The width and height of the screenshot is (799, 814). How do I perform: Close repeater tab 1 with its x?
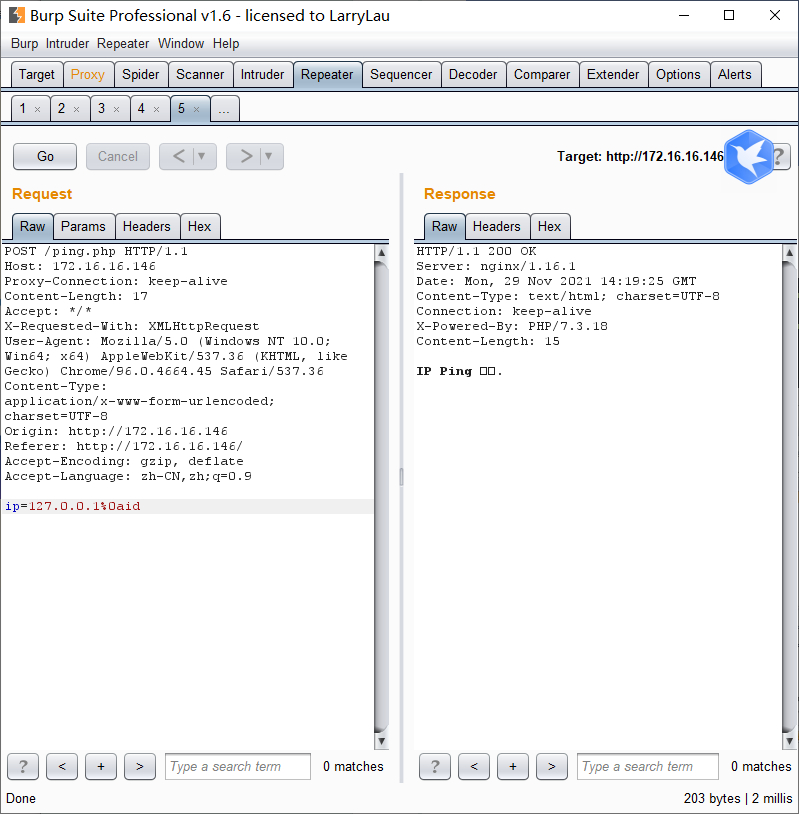(x=37, y=110)
